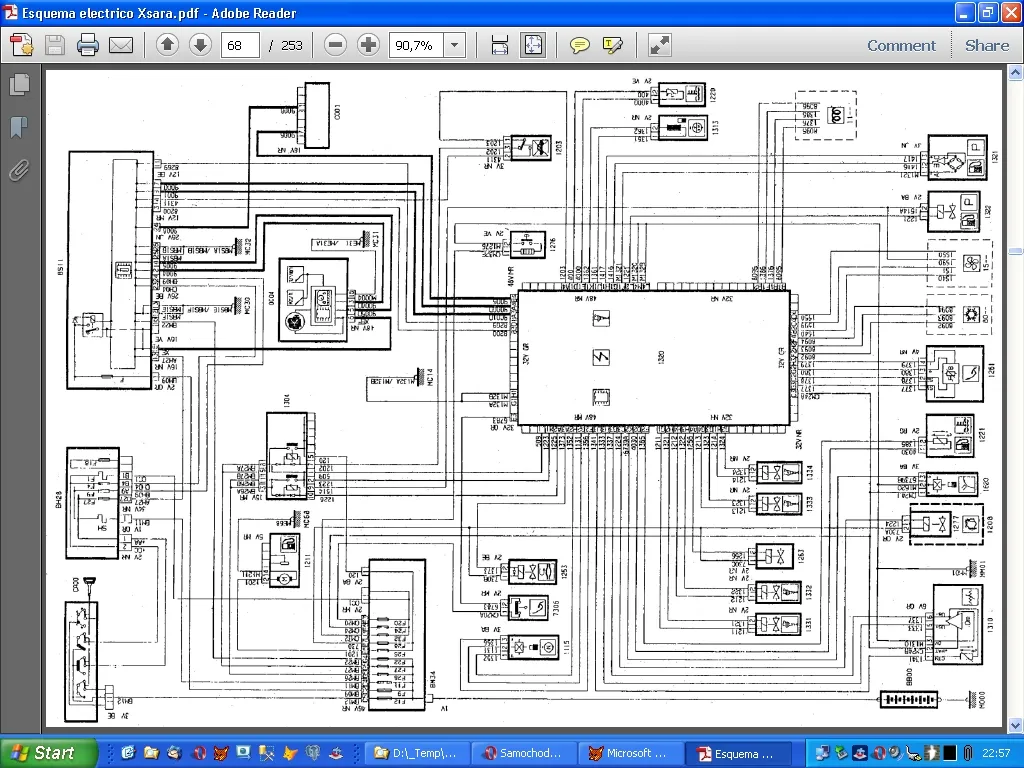This screenshot has width=1024, height=768.
Task: Open the page thumbnails panel
Action: [x=18, y=86]
